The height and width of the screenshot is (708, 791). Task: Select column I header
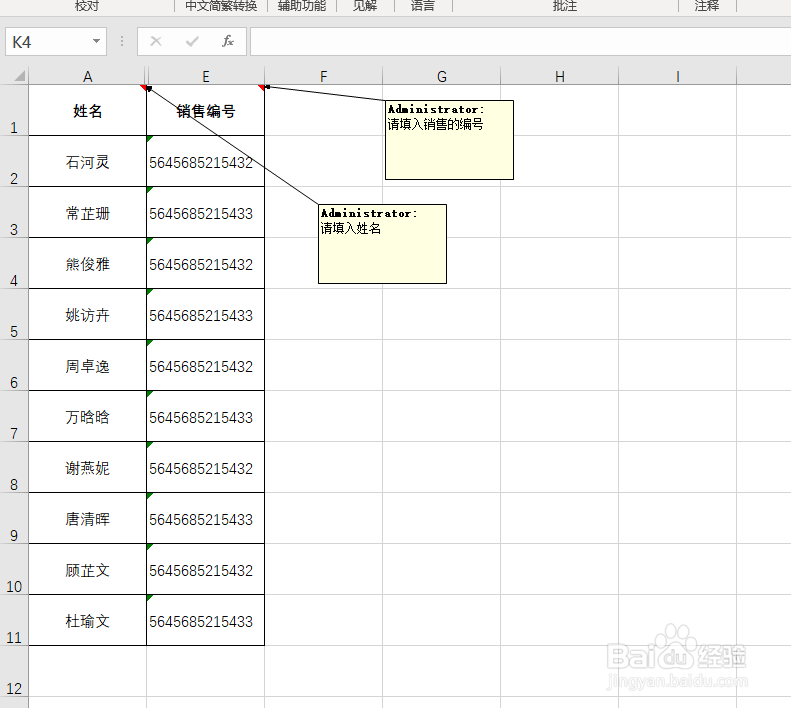(677, 76)
